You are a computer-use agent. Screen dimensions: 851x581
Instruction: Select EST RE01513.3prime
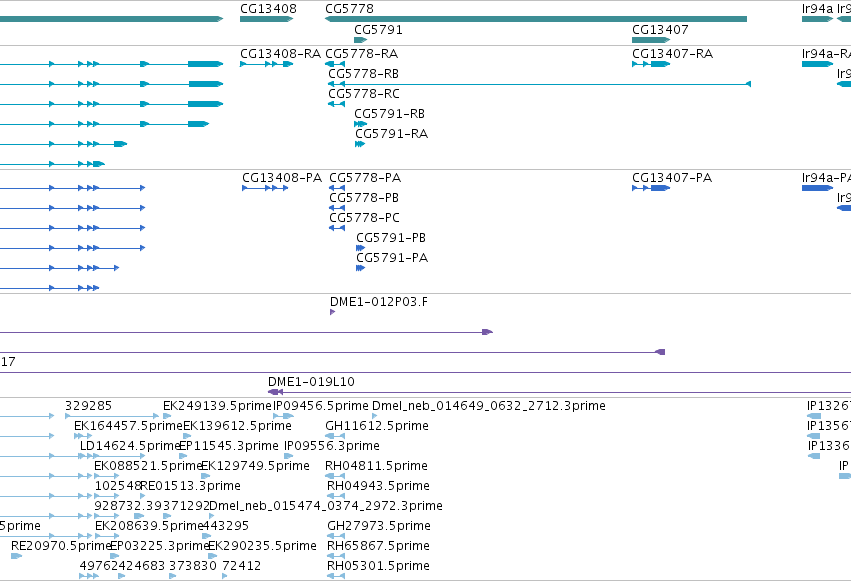(190, 486)
